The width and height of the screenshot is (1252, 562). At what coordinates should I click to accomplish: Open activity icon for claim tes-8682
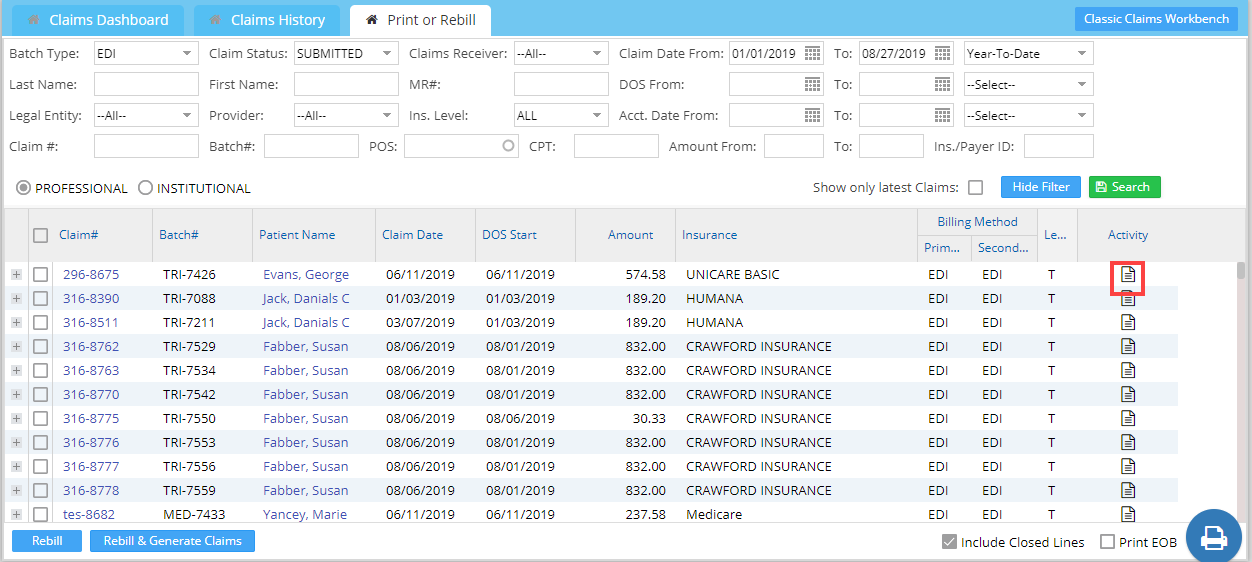click(x=1128, y=514)
